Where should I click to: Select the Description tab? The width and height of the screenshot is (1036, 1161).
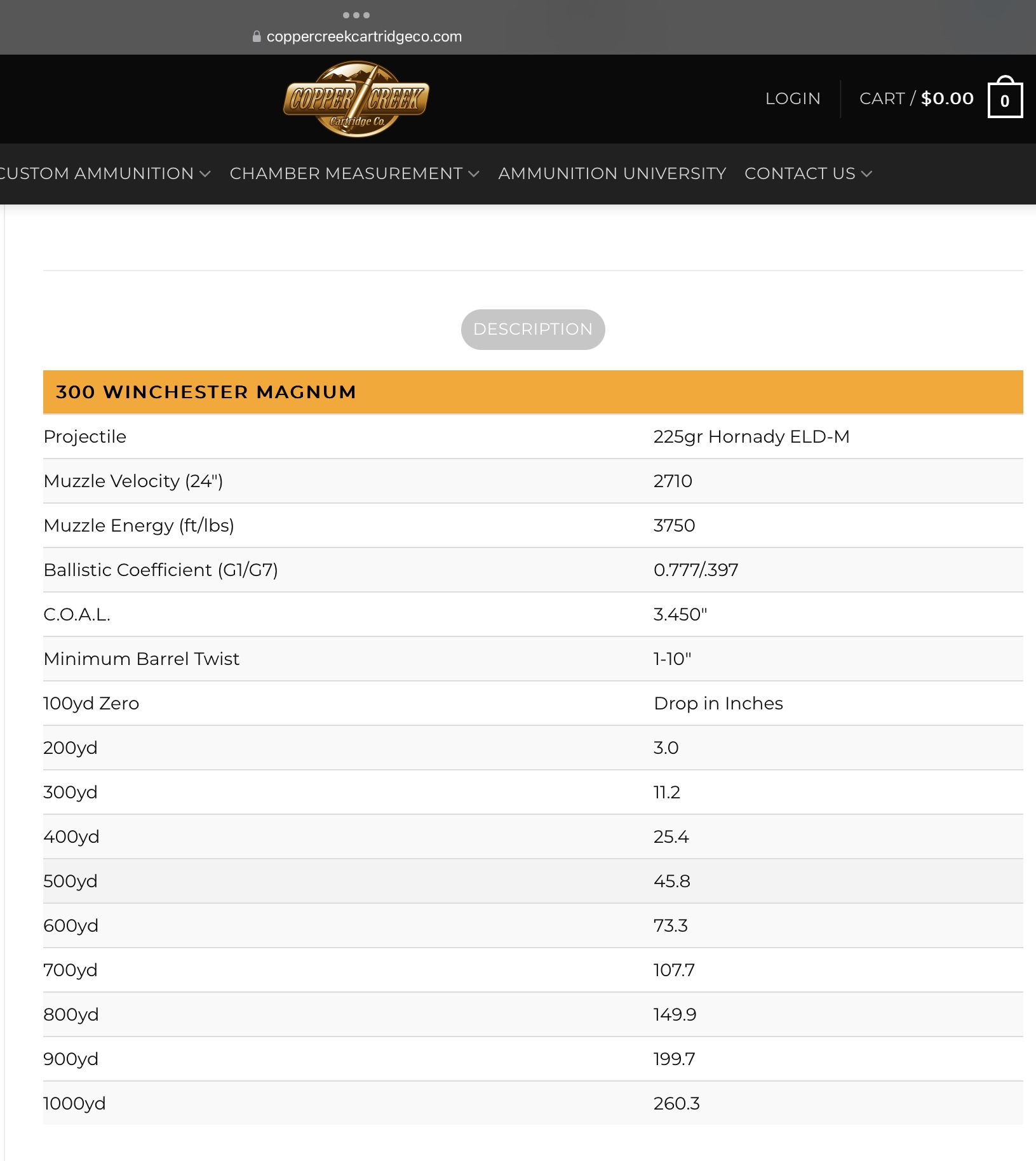tap(533, 329)
